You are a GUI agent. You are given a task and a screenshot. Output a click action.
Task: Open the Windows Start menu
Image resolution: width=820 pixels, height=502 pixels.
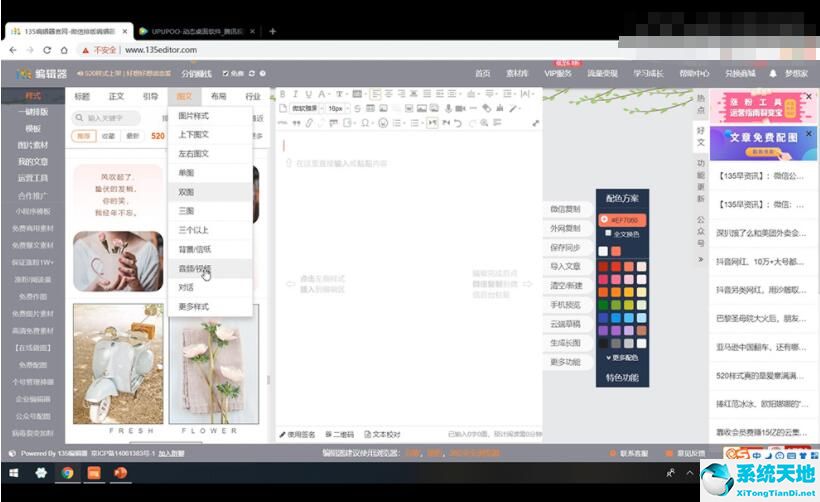pyautogui.click(x=14, y=473)
